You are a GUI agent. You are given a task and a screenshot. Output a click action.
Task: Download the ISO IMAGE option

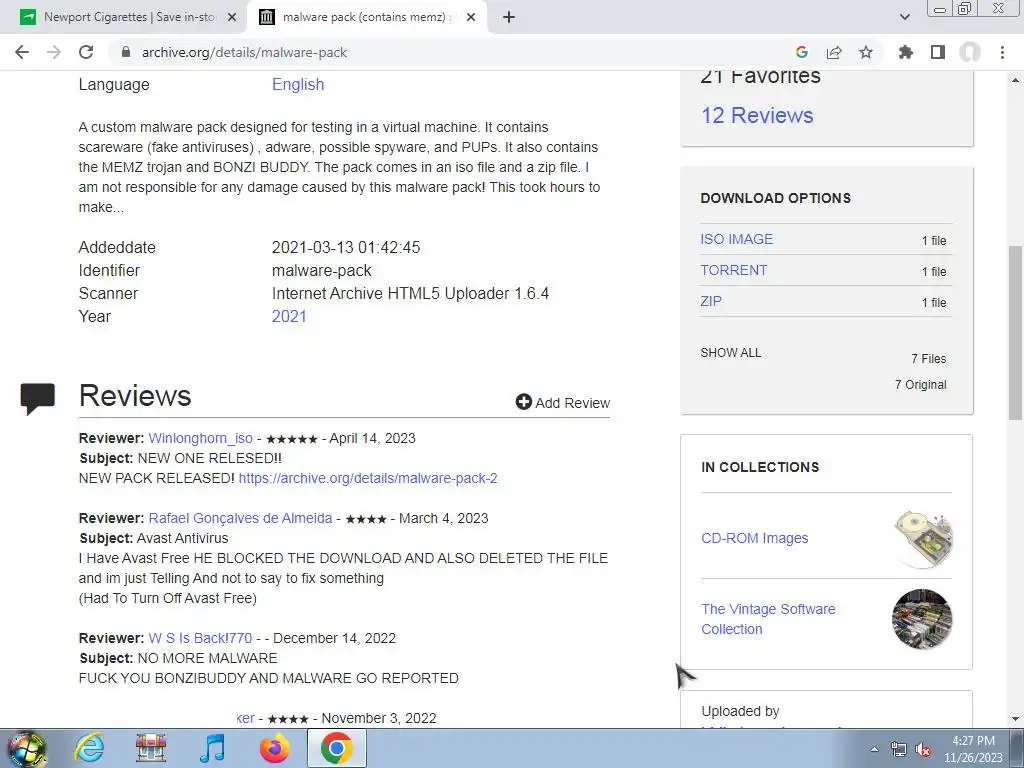click(737, 239)
